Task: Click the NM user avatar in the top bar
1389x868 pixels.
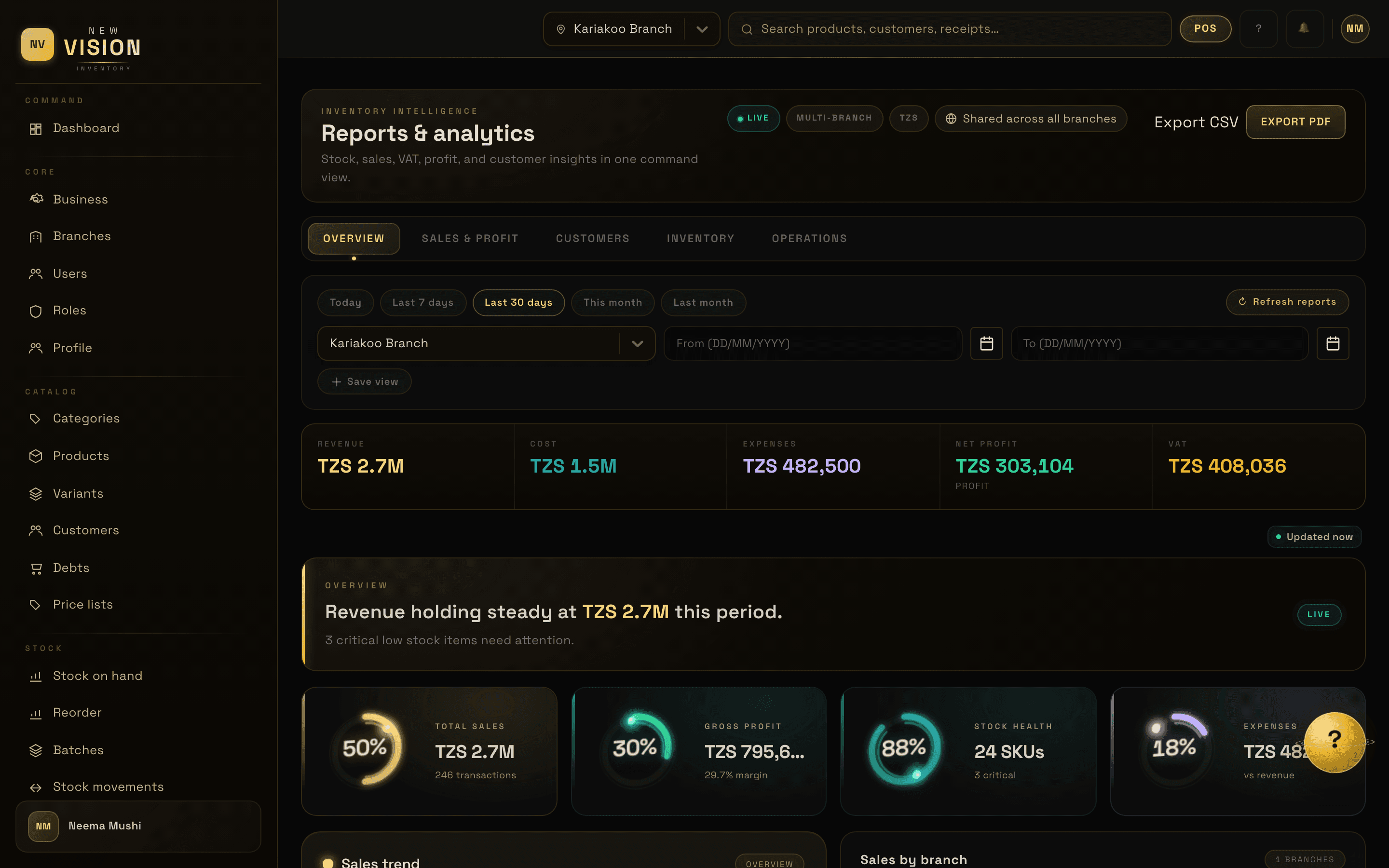Action: tap(1355, 29)
